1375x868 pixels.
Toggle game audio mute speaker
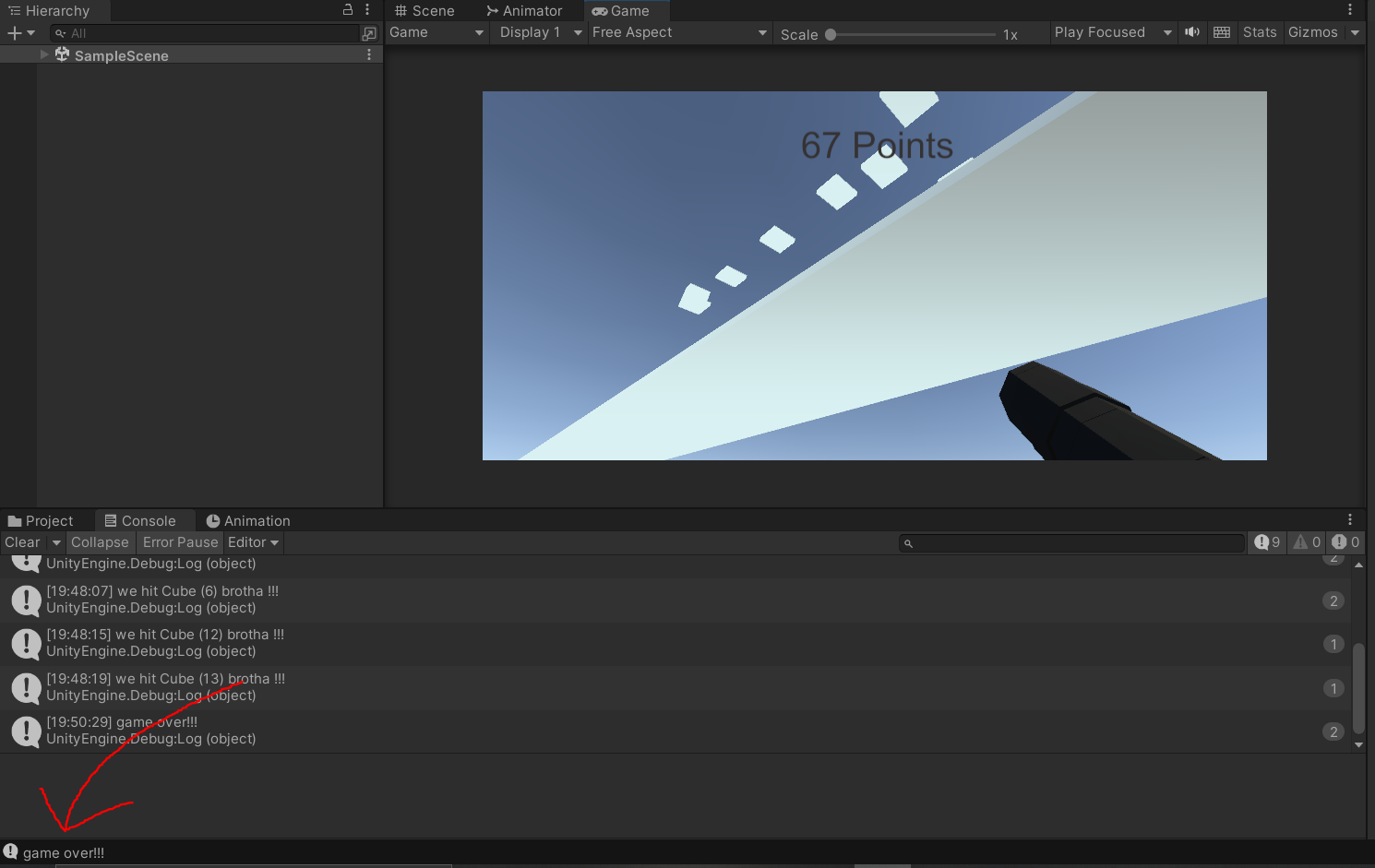tap(1191, 32)
